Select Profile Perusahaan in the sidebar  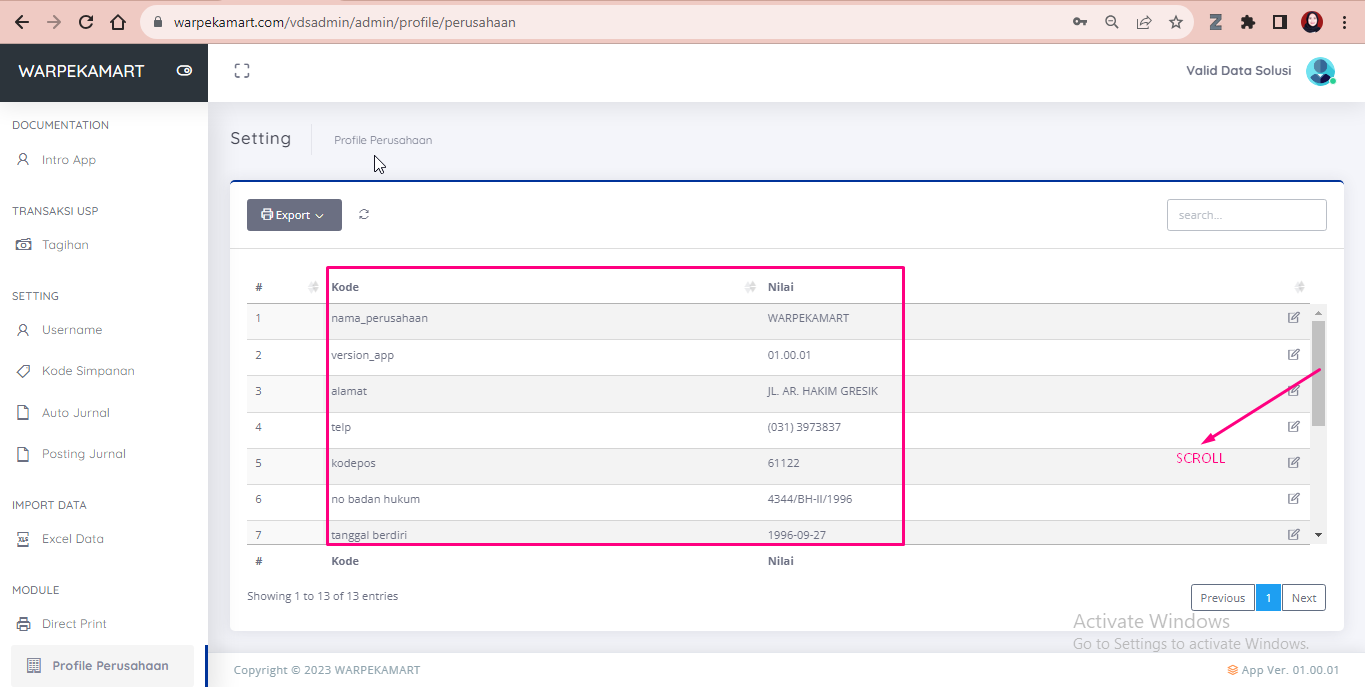[103, 666]
